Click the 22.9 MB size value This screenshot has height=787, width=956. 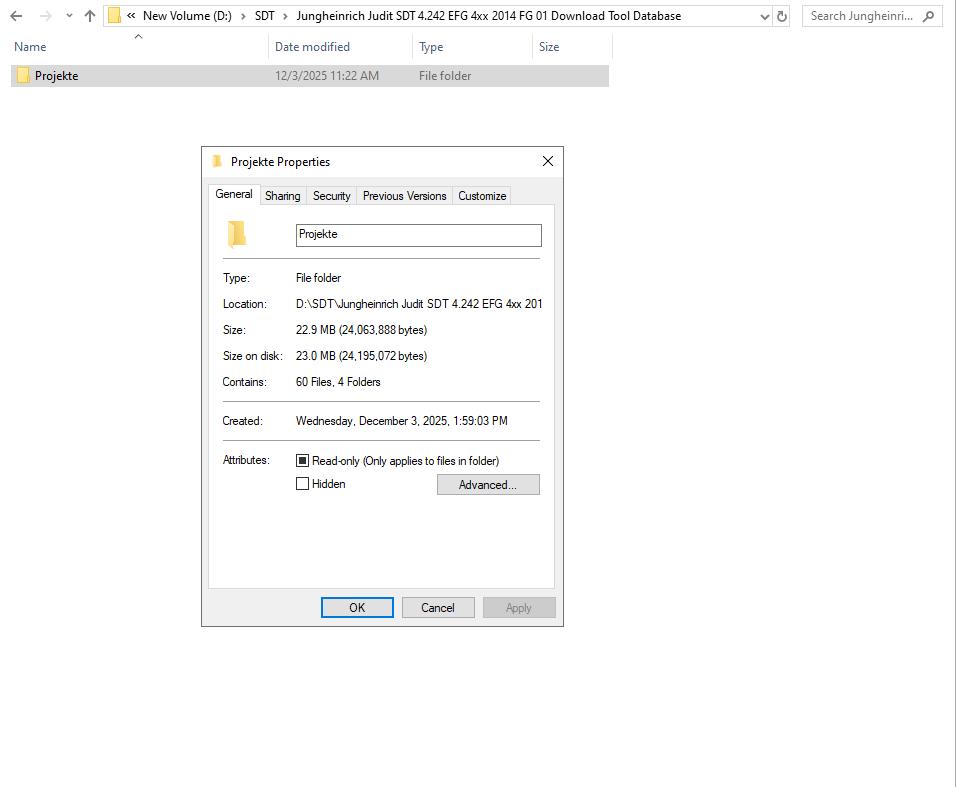(x=362, y=330)
